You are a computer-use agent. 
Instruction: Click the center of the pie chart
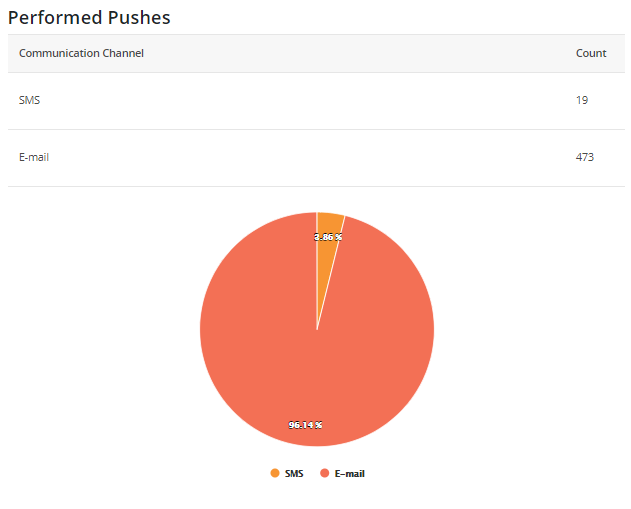click(x=317, y=329)
